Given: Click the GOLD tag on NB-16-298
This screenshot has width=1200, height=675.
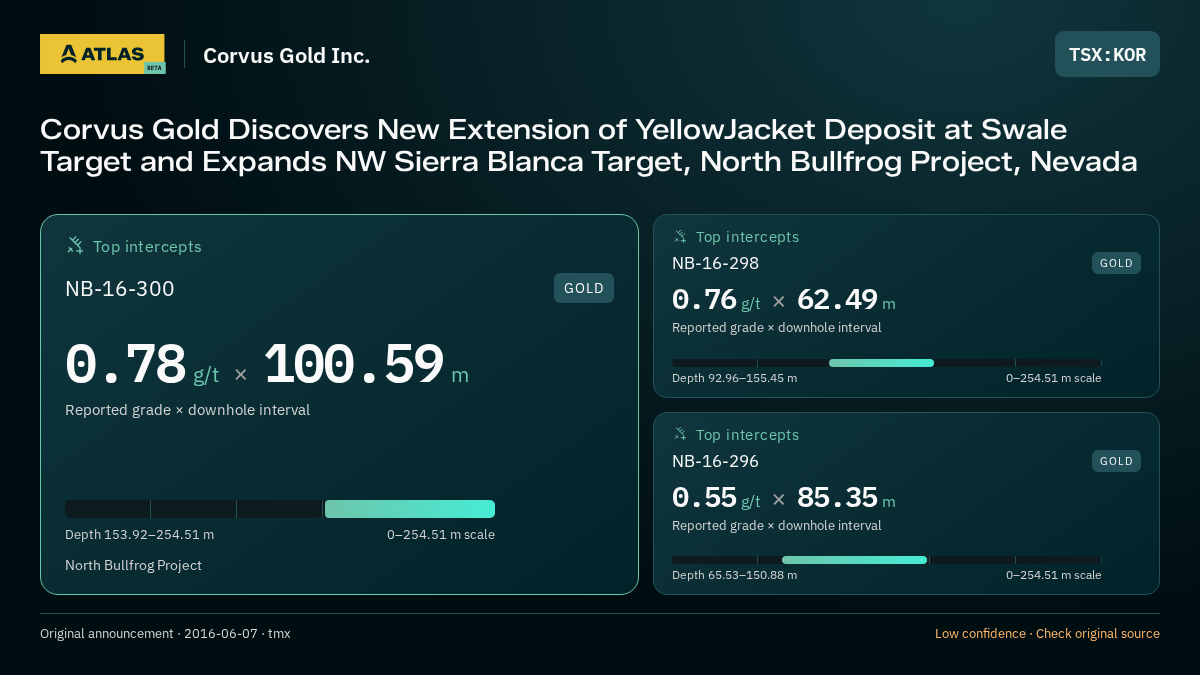Looking at the screenshot, I should pos(1116,263).
